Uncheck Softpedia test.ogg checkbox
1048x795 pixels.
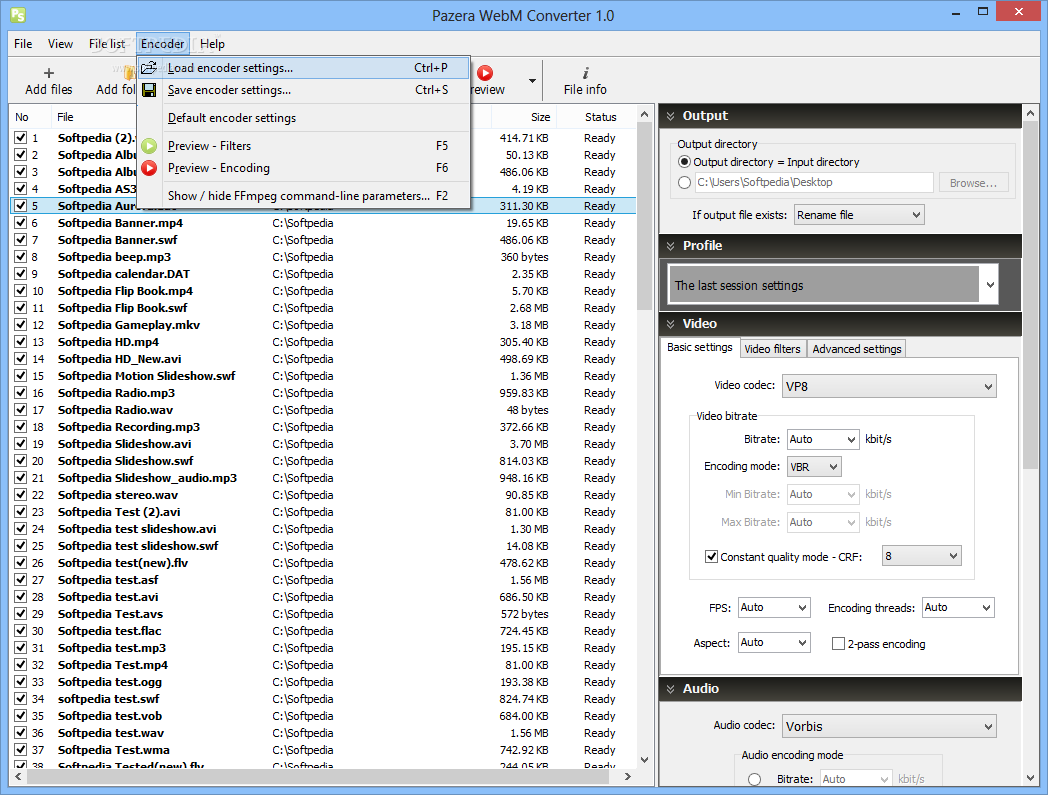(x=21, y=682)
